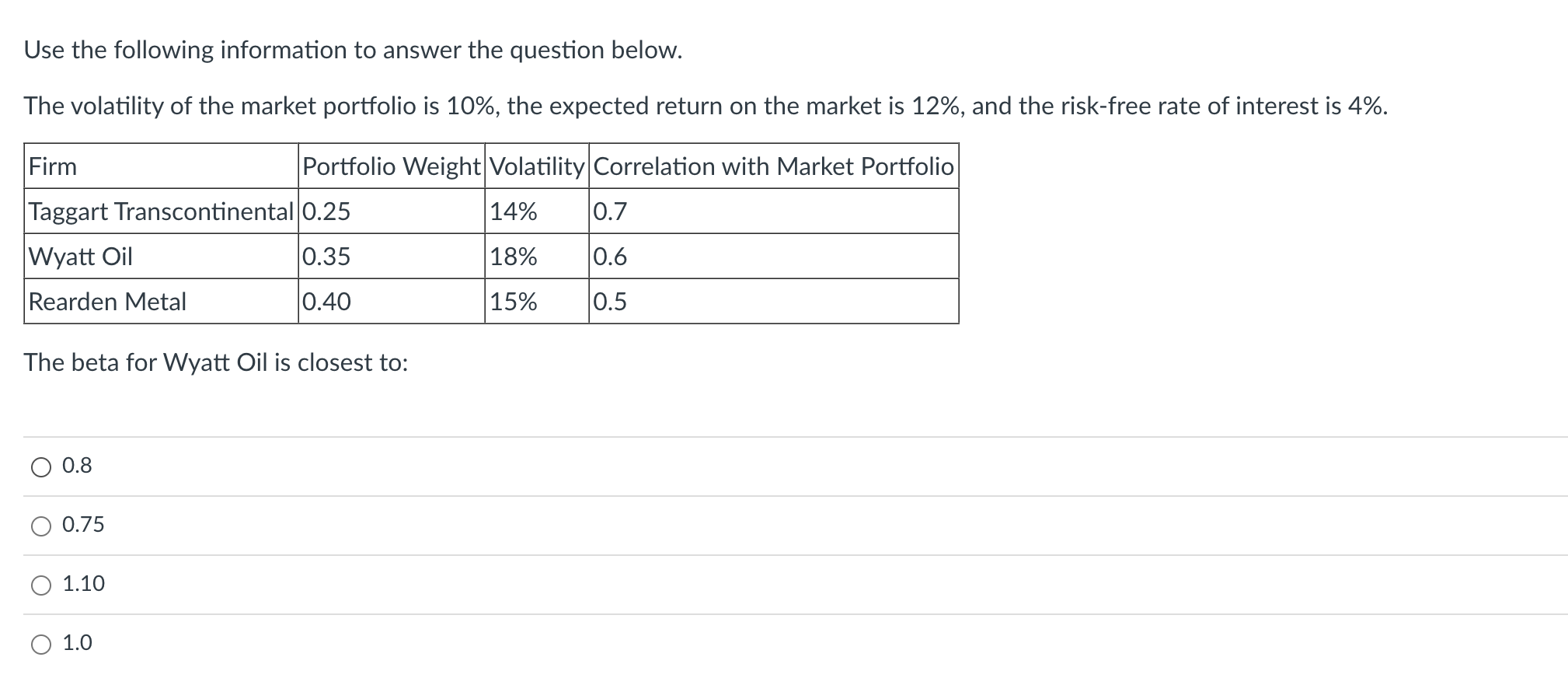Click "Correlation with Market Portfolio" header
This screenshot has width=1568, height=692.
[773, 166]
